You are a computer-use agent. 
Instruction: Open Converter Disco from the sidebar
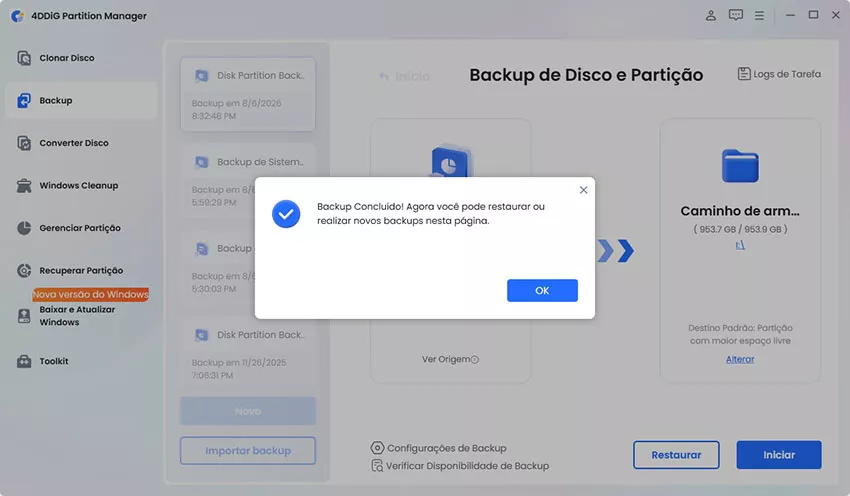pyautogui.click(x=81, y=143)
